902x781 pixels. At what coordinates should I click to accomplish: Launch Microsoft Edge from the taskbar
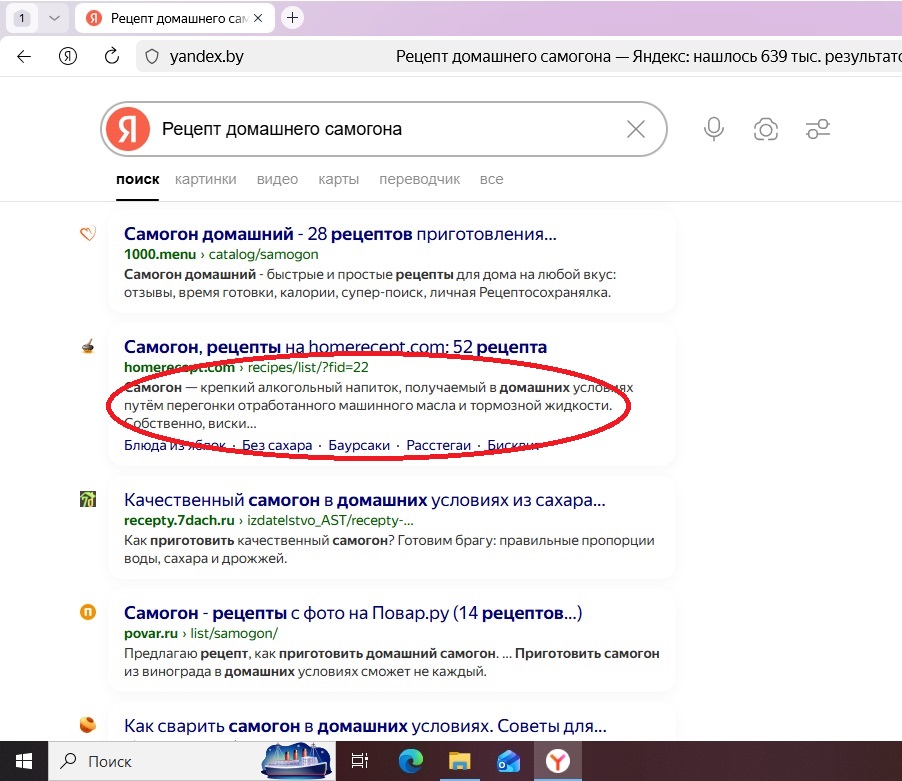coord(410,761)
